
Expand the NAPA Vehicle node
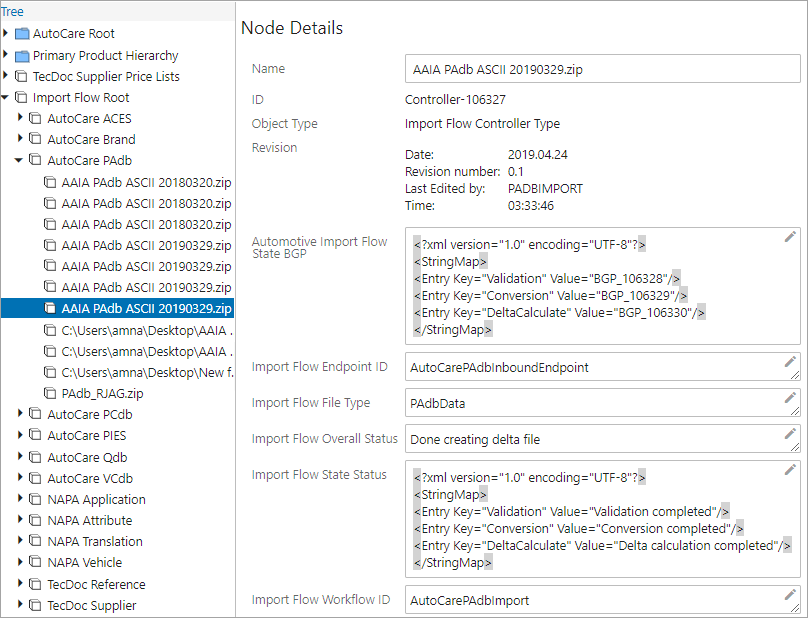click(x=20, y=561)
